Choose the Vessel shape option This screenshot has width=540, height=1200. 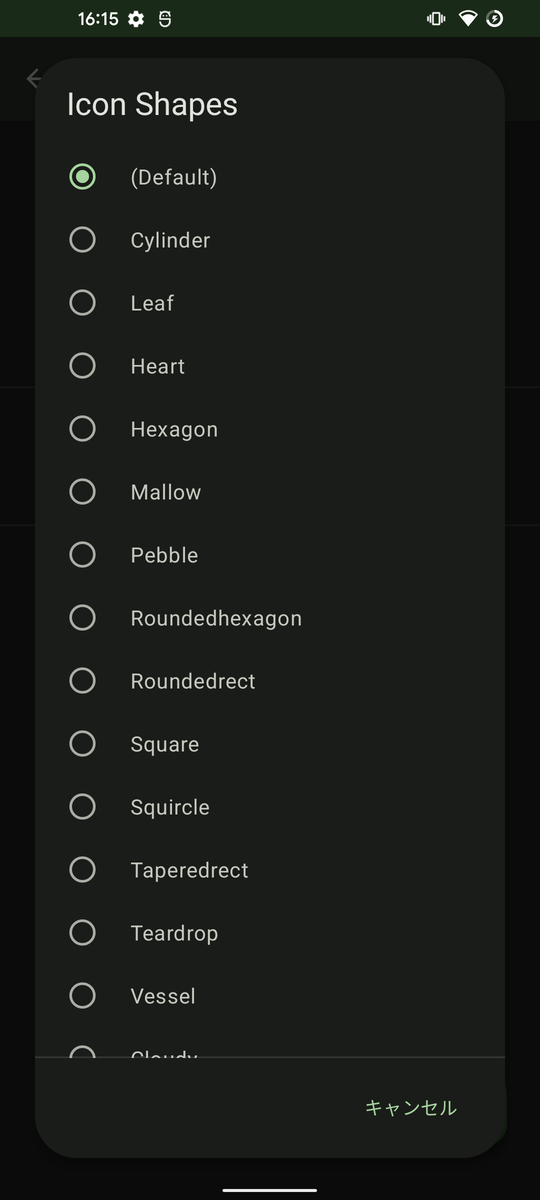pyautogui.click(x=270, y=996)
